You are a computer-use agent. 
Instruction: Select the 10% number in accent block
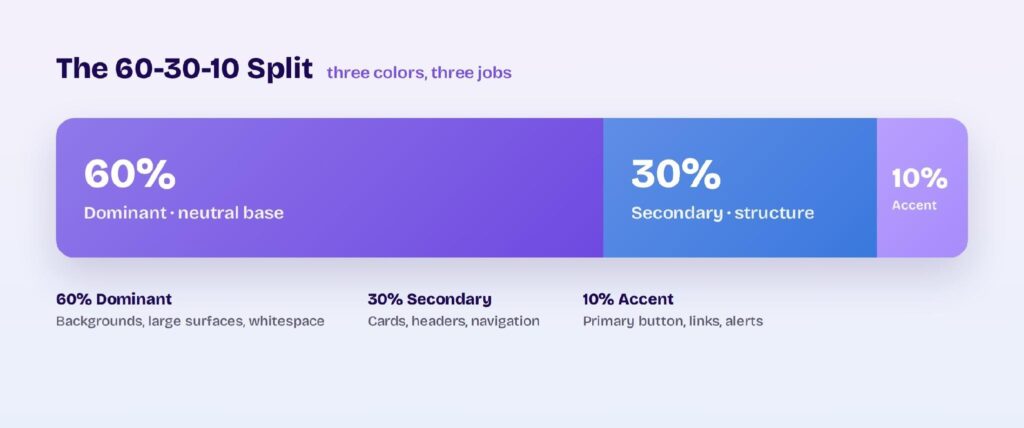tap(920, 178)
